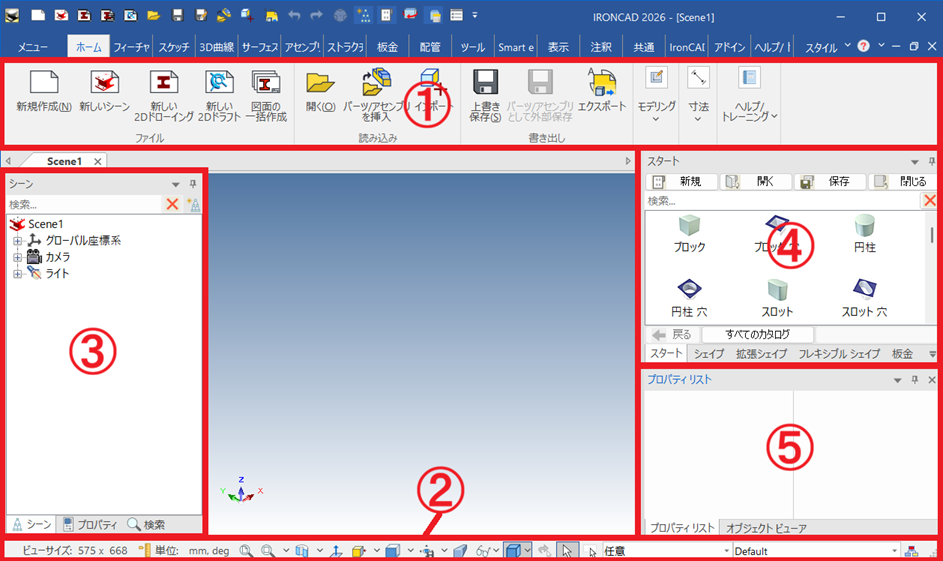Screen dimensions: 943x561
Task: Click the 上書き保存(S) save icon
Action: click(485, 82)
